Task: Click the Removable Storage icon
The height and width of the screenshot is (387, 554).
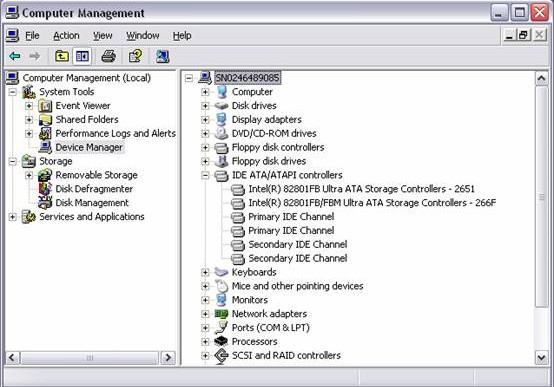Action: pos(45,175)
